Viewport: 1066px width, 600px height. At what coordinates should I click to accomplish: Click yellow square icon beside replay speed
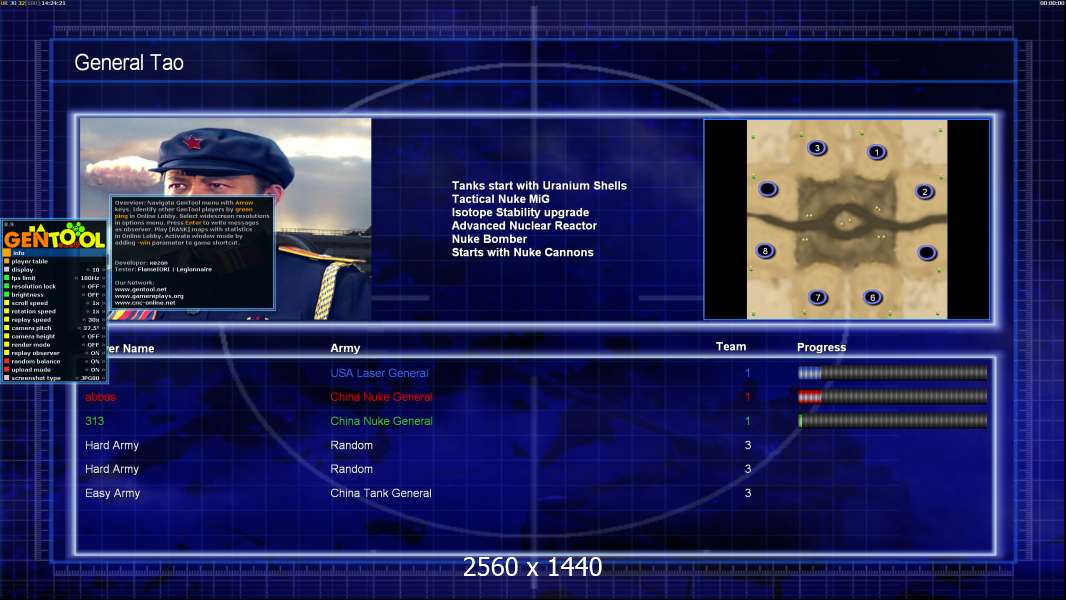tap(7, 319)
